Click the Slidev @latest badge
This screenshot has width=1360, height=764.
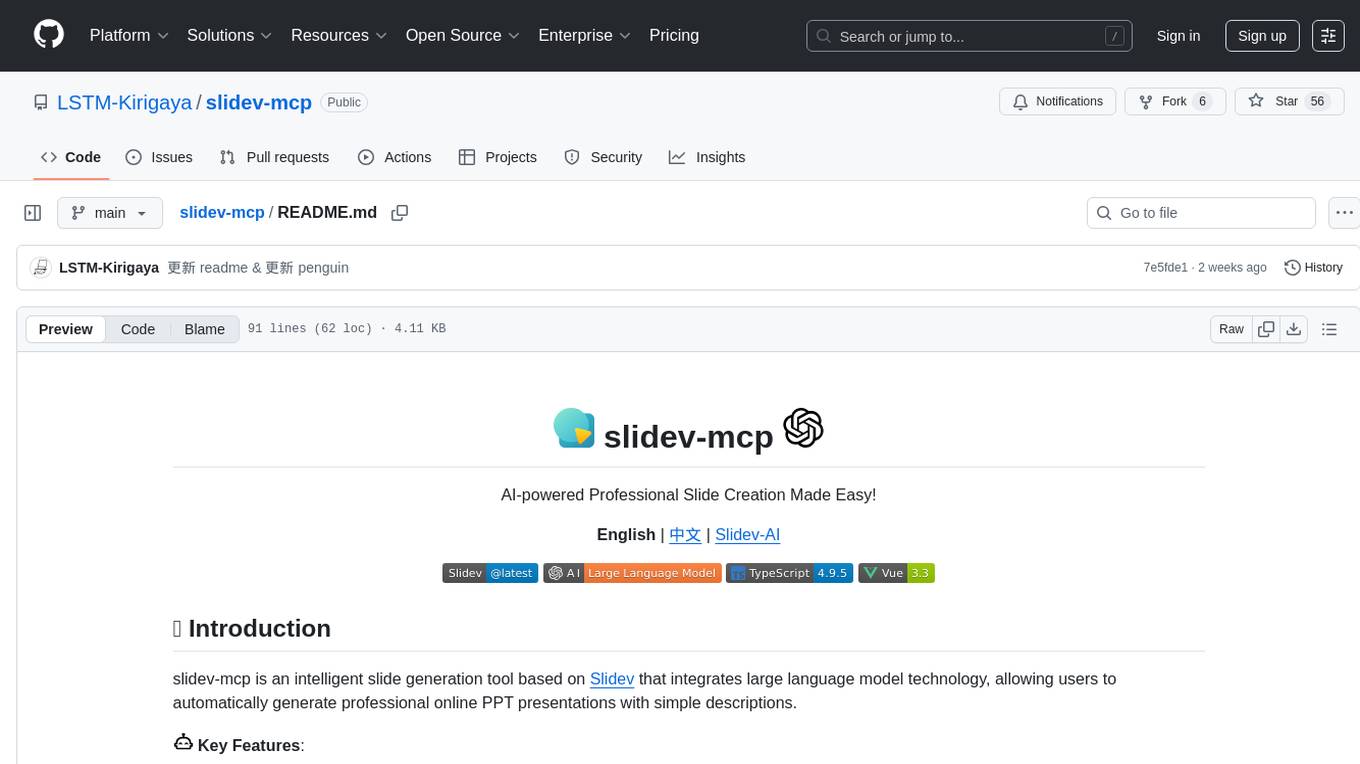coord(490,573)
